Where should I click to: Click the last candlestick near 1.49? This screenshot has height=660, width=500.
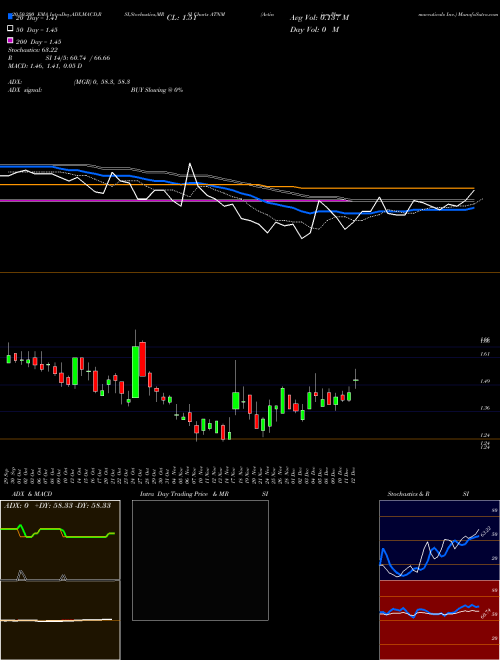[356, 380]
